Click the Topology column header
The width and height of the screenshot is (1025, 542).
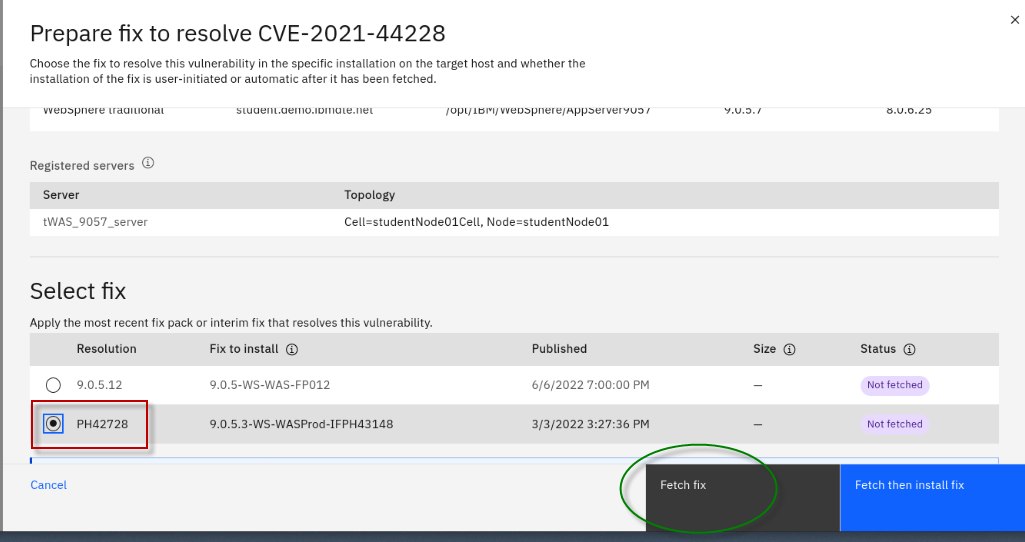(x=369, y=195)
